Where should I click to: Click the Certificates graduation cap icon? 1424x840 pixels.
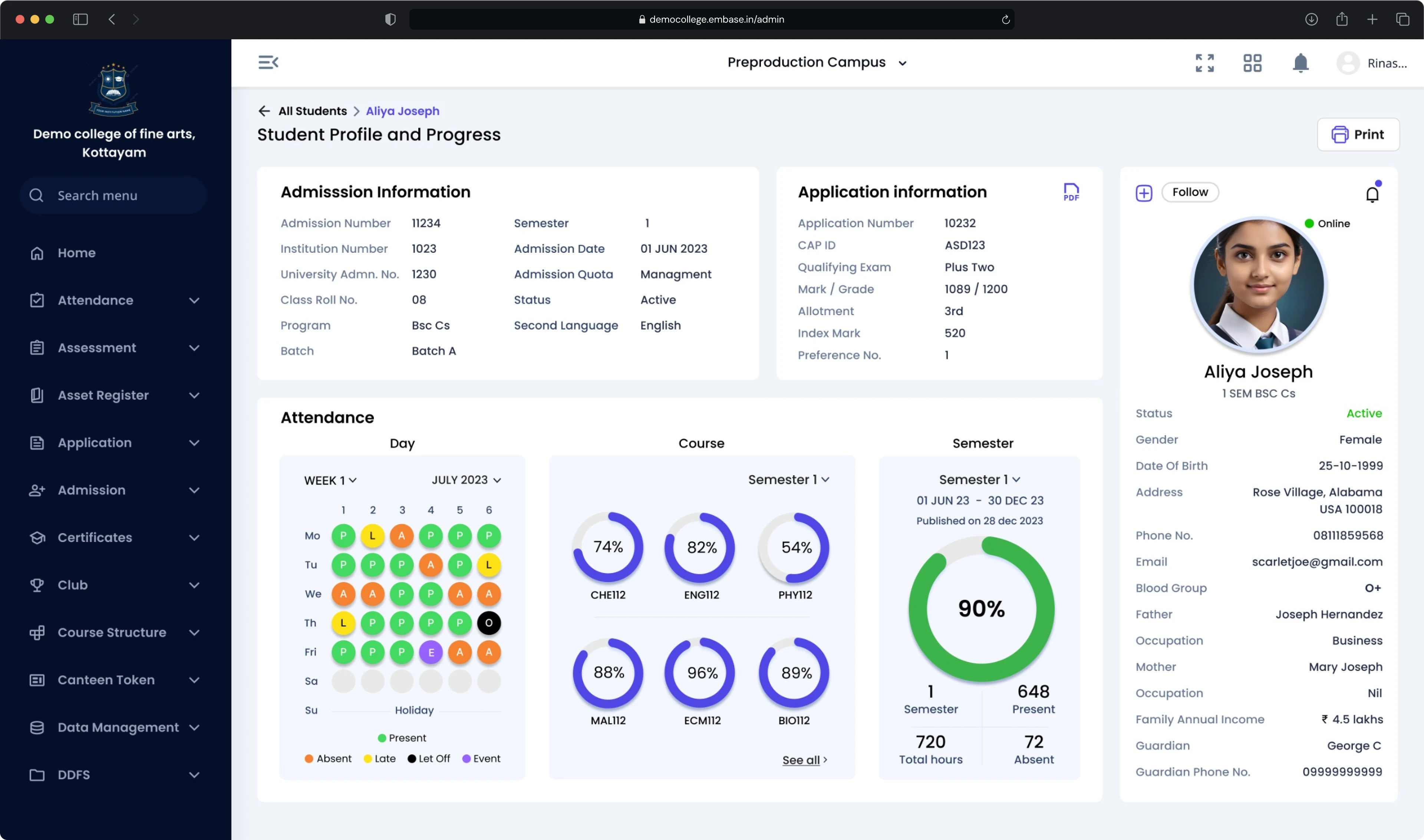tap(37, 538)
